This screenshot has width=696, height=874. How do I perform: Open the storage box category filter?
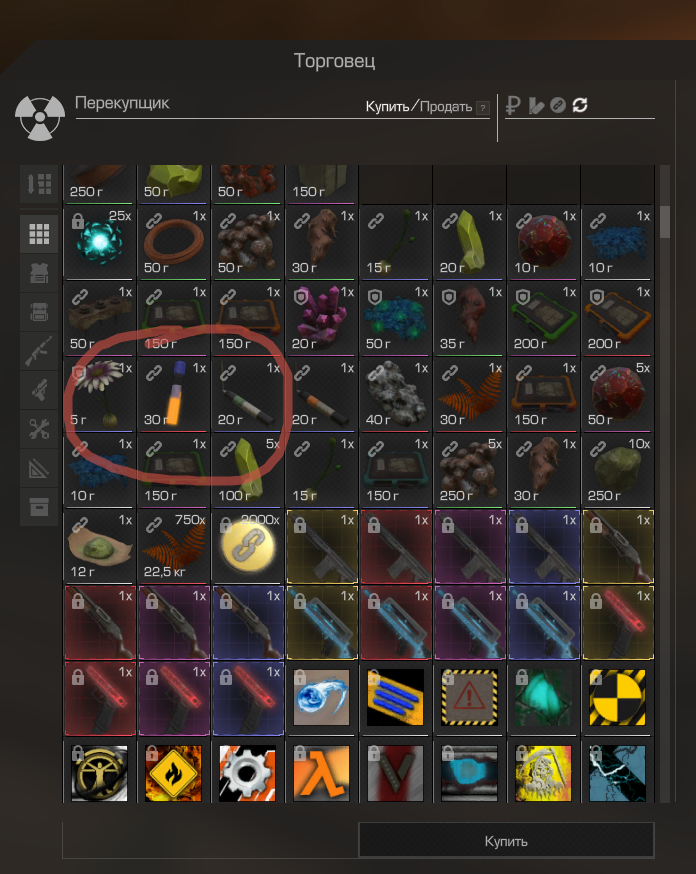(39, 507)
